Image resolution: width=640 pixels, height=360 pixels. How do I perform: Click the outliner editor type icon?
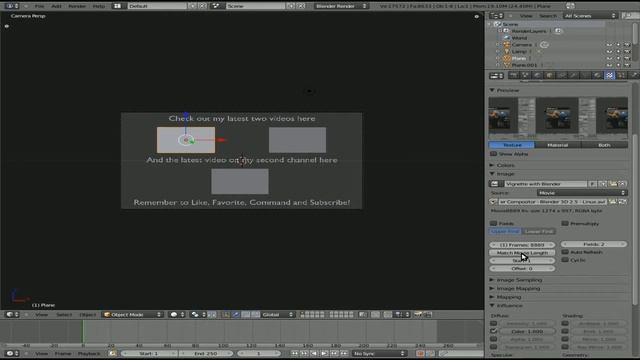[497, 16]
